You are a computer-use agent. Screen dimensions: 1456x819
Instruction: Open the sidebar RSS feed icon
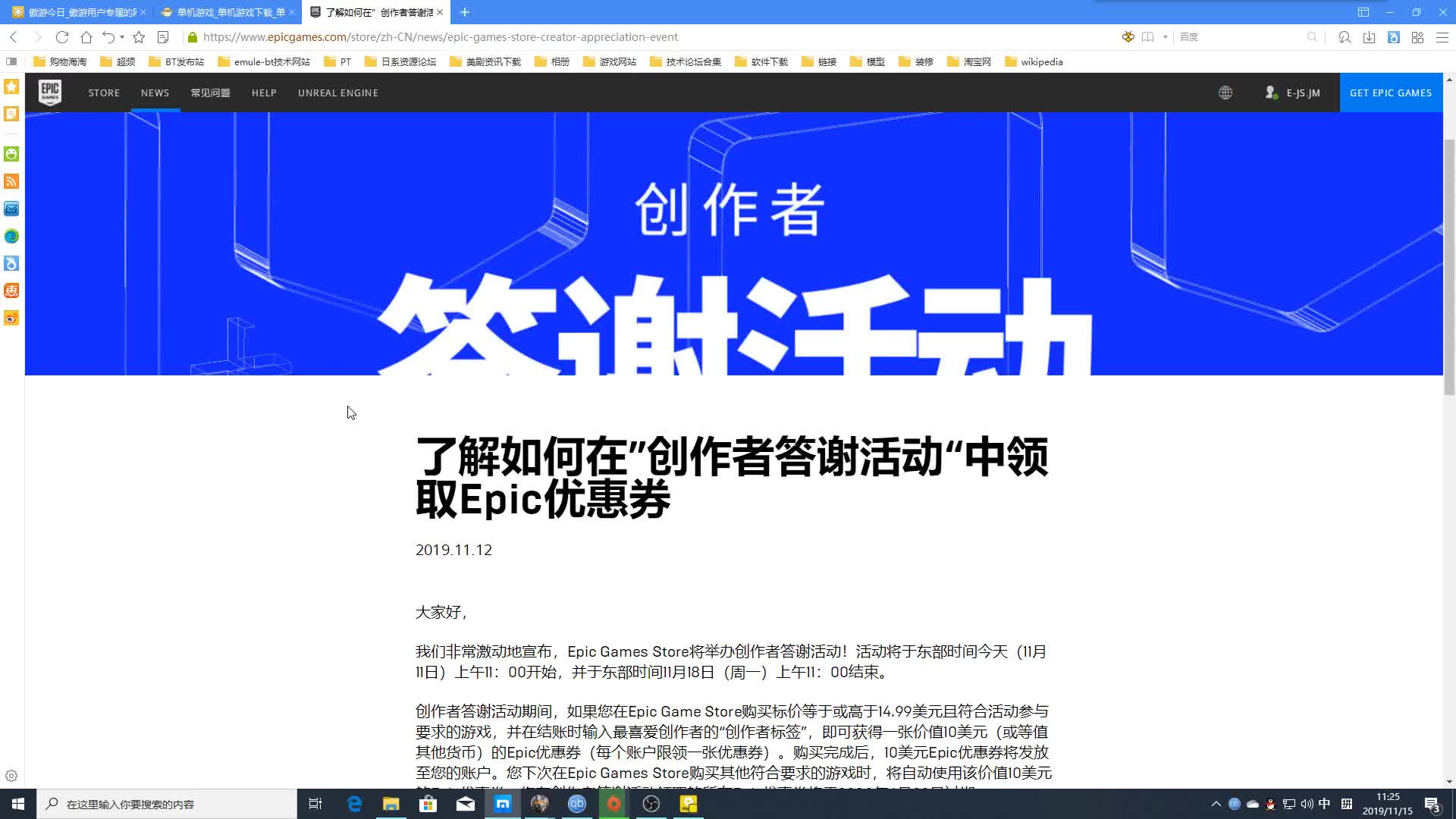[x=11, y=181]
